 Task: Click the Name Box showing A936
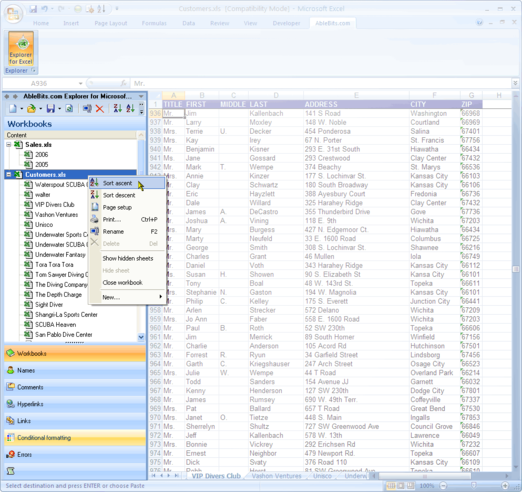tap(39, 83)
